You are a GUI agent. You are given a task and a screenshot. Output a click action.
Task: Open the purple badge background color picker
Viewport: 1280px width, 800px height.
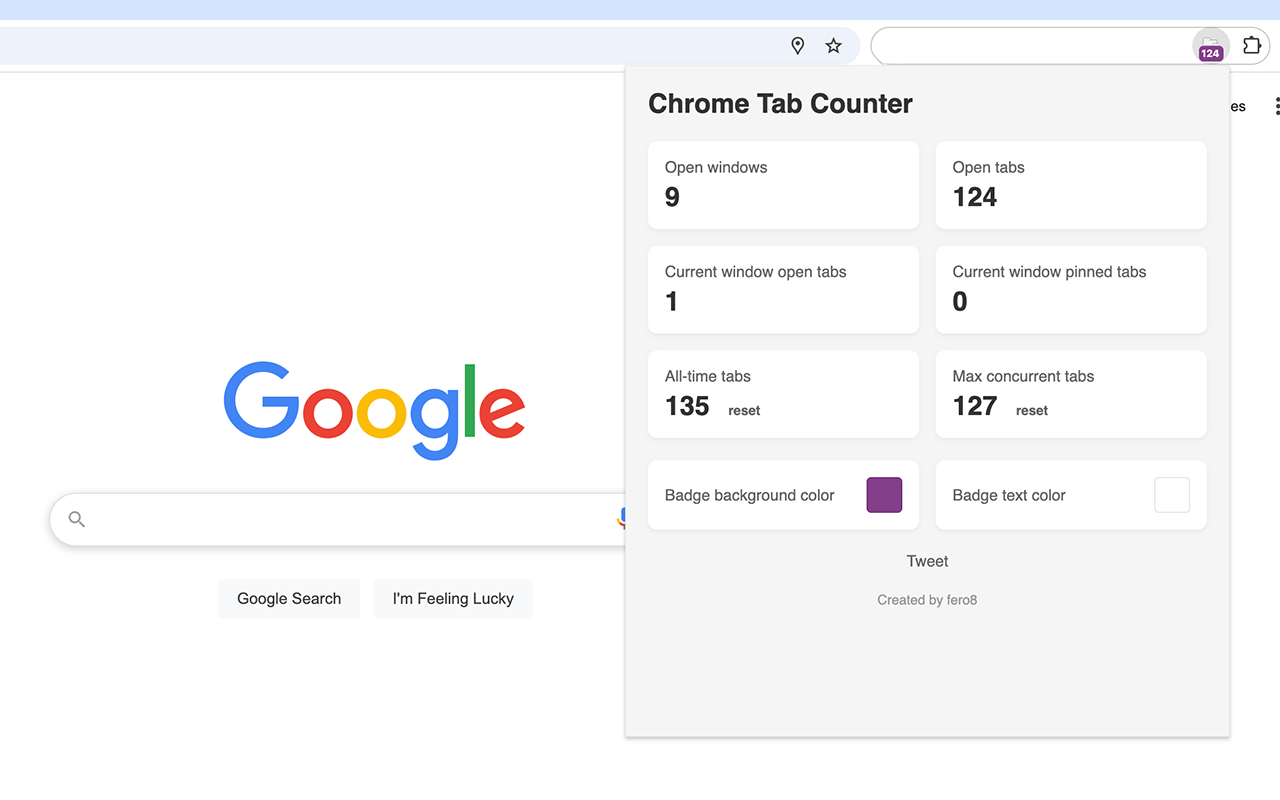[884, 495]
